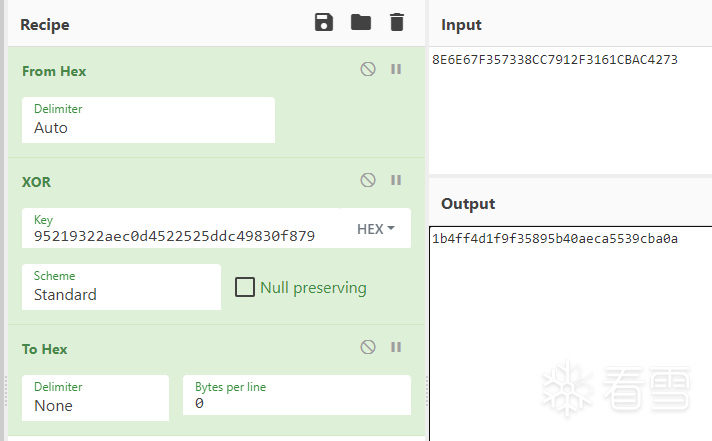This screenshot has height=441, width=712.
Task: Open the XOR Scheme Standard dropdown
Action: point(121,287)
